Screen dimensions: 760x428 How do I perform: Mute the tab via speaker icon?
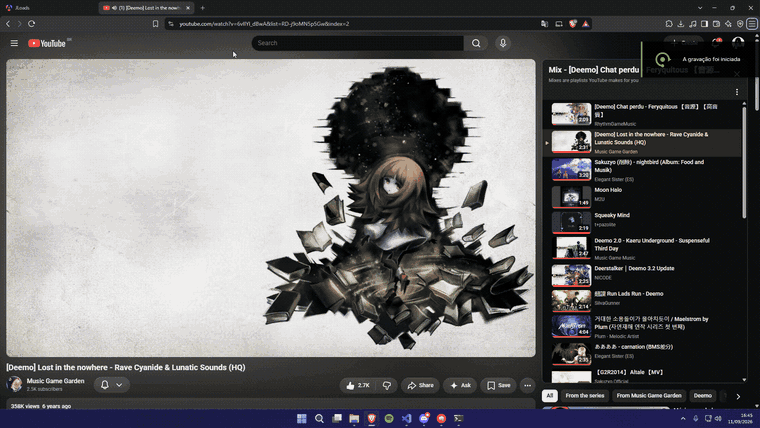114,8
